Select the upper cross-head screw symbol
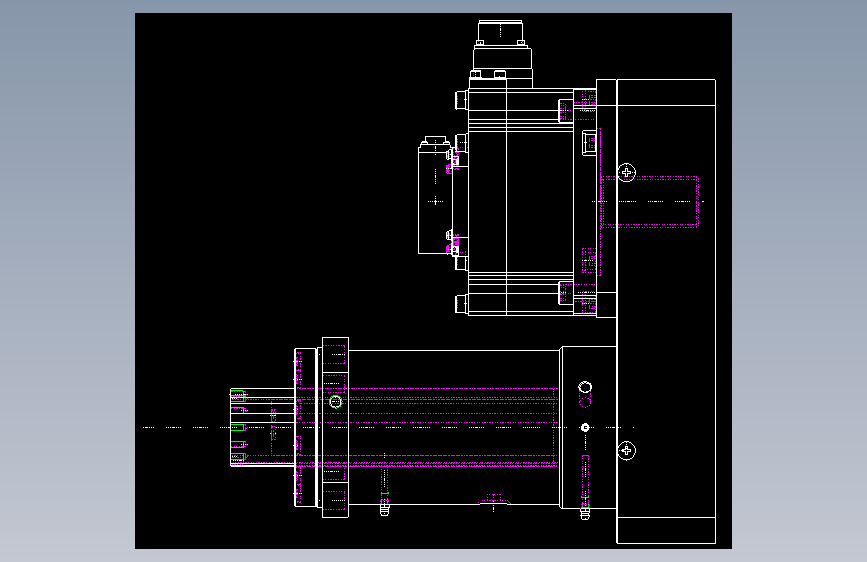The image size is (867, 562). (x=626, y=173)
